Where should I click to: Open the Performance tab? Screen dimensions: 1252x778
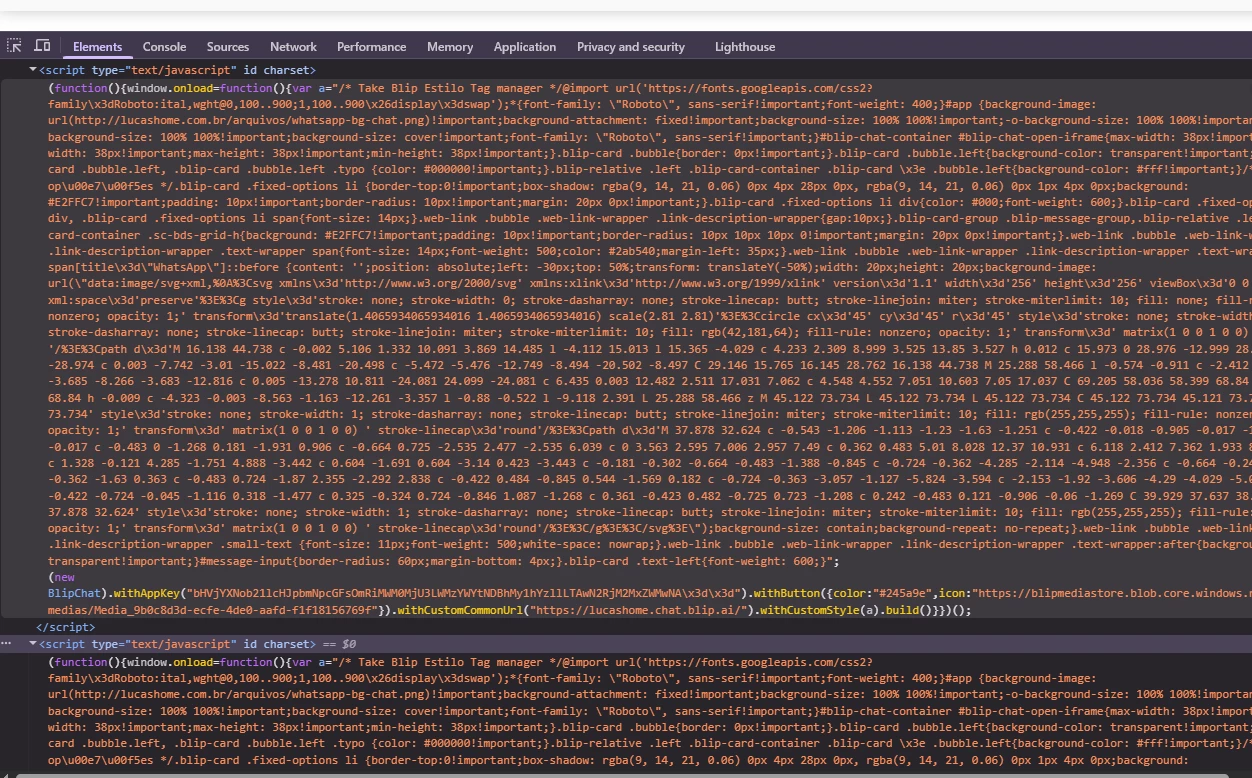(371, 47)
